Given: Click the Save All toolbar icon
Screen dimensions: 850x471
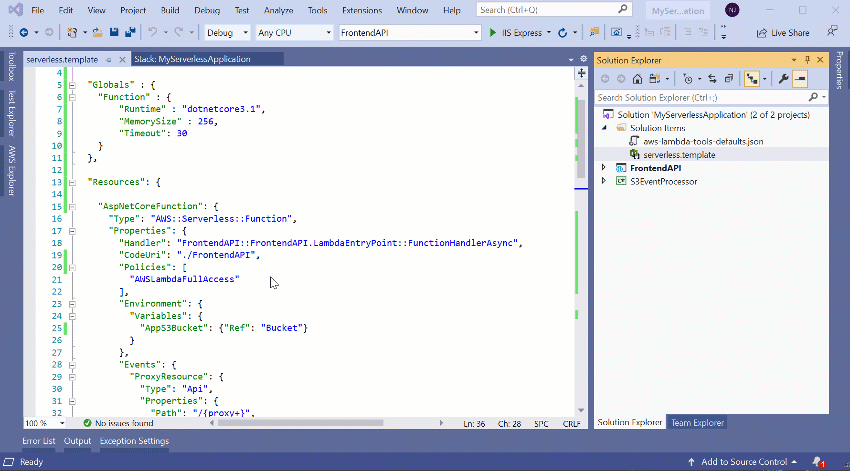Looking at the screenshot, I should pyautogui.click(x=129, y=32).
